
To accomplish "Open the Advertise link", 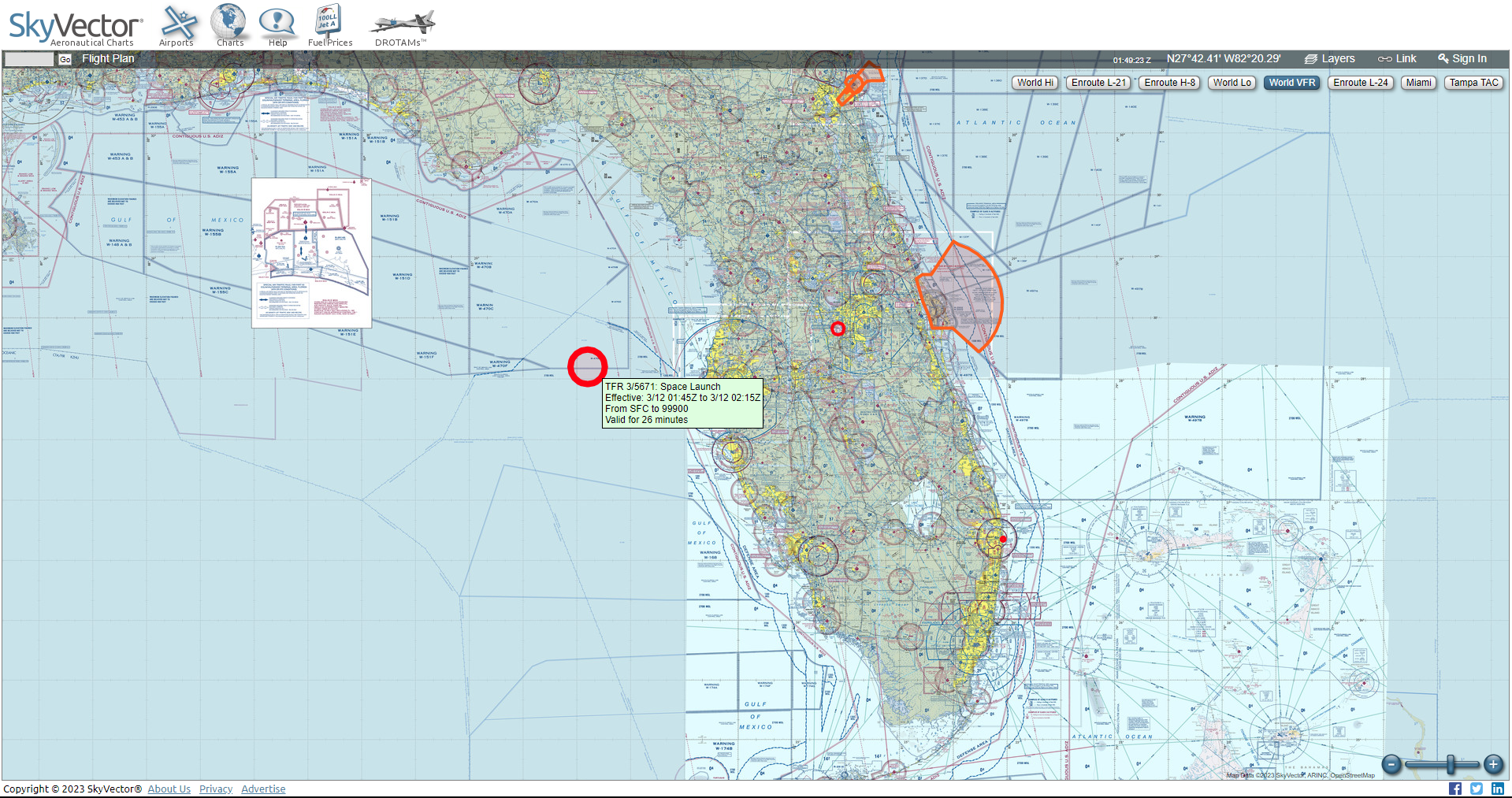I will (263, 789).
